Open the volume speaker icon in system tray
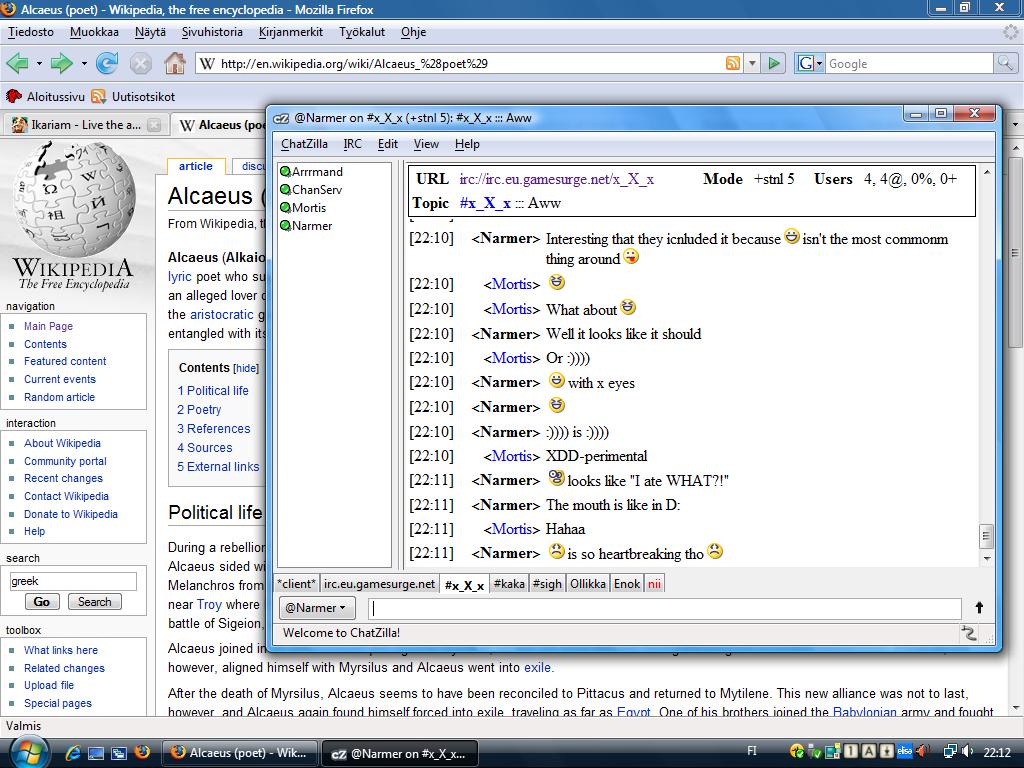This screenshot has width=1024, height=768. pyautogui.click(x=967, y=752)
